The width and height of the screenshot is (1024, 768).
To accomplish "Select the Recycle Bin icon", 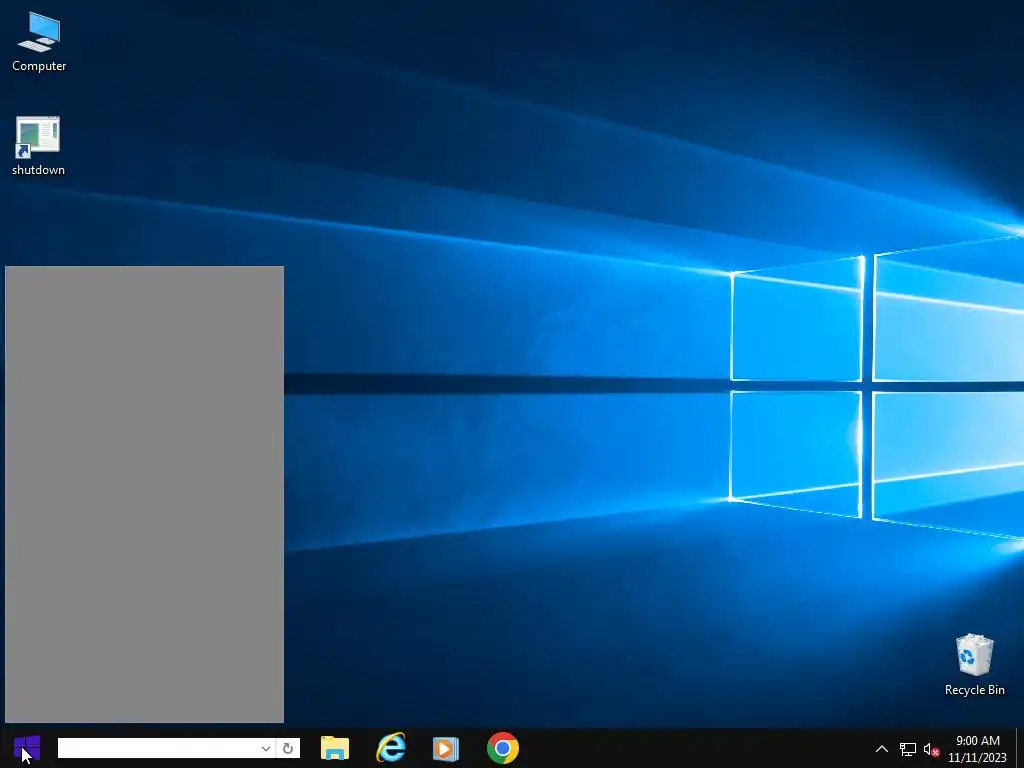I will pyautogui.click(x=974, y=664).
